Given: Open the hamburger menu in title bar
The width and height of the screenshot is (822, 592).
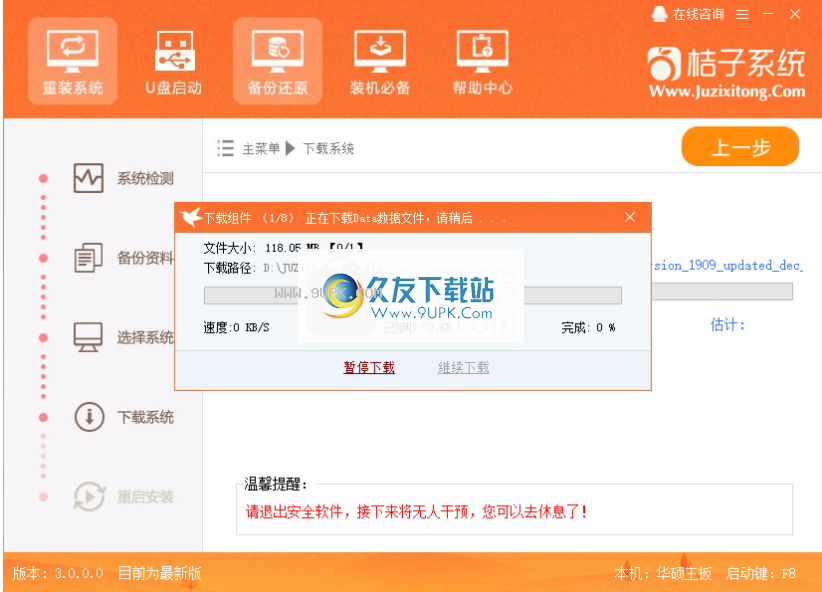Looking at the screenshot, I should (742, 14).
